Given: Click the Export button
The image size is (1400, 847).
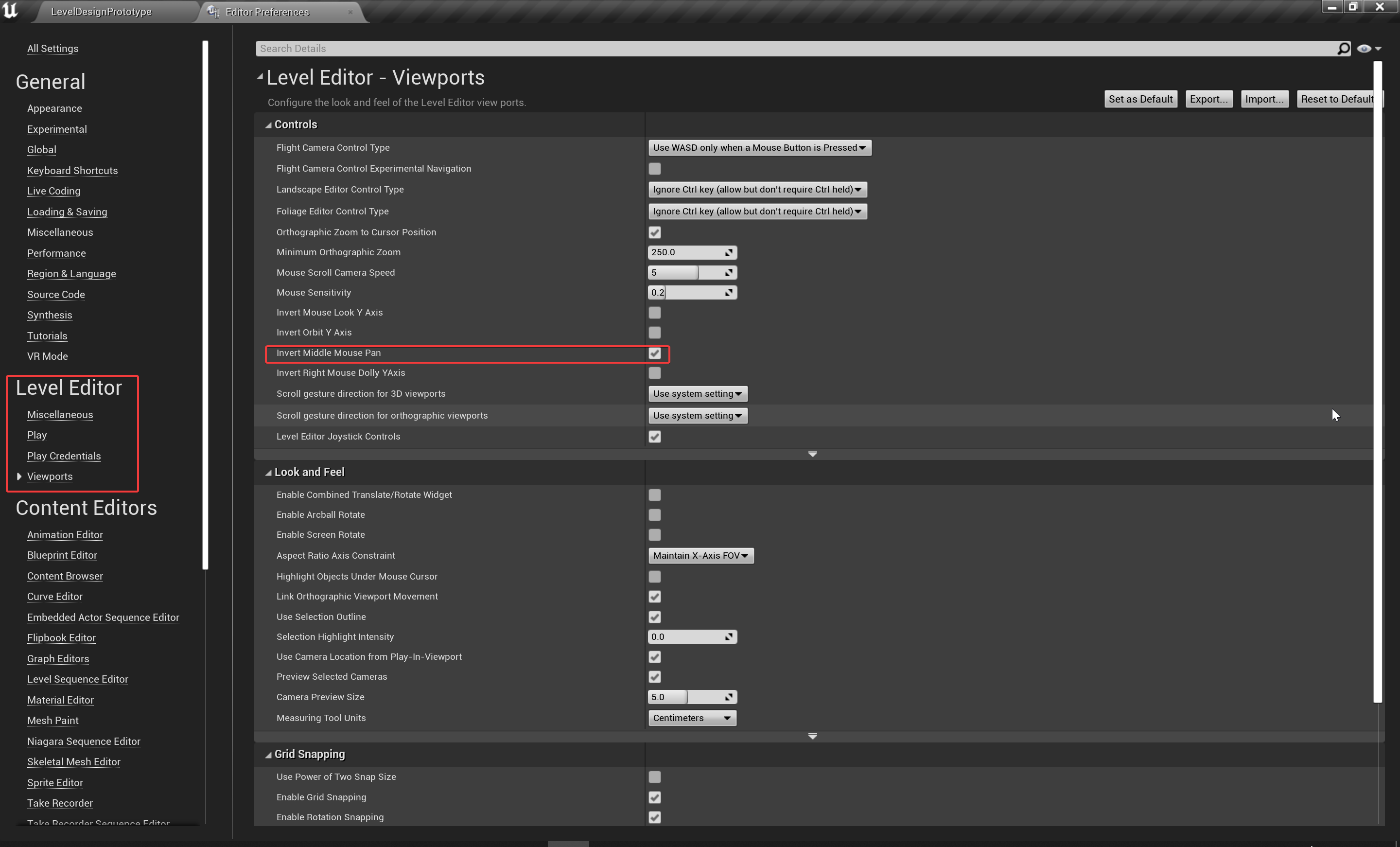Looking at the screenshot, I should pos(1208,98).
